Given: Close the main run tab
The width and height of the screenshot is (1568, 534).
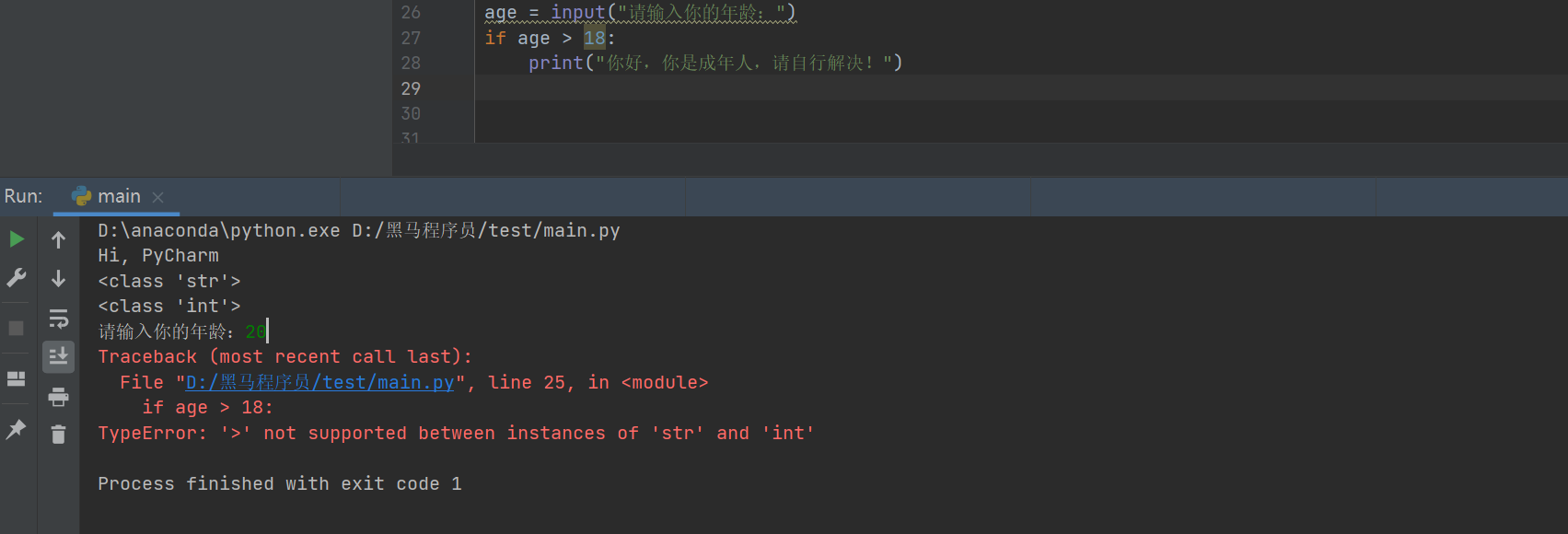Looking at the screenshot, I should click(x=158, y=197).
